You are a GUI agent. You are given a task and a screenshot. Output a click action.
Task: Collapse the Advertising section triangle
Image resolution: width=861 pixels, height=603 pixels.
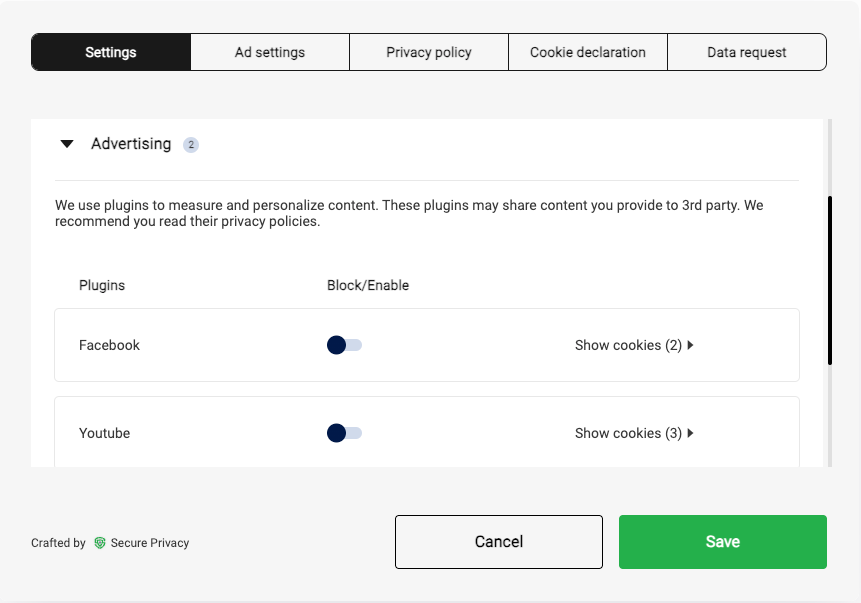click(67, 144)
